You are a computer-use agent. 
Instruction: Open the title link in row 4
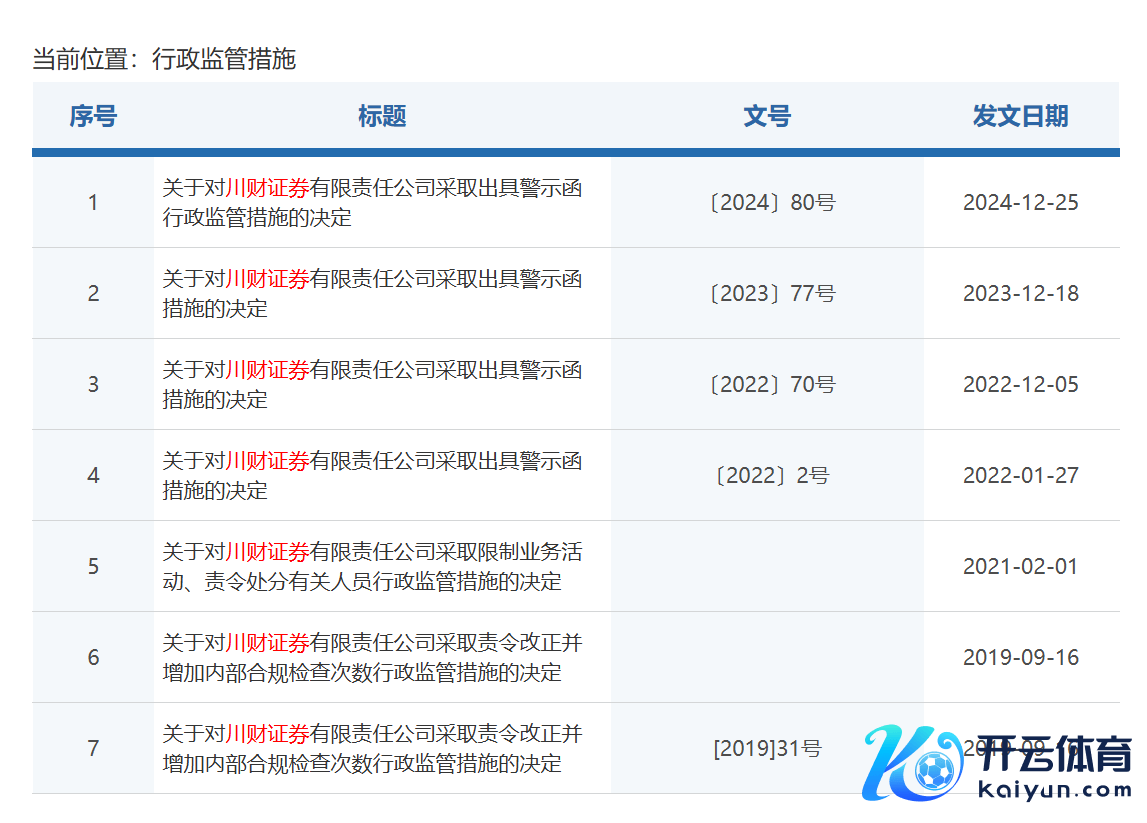pos(372,476)
